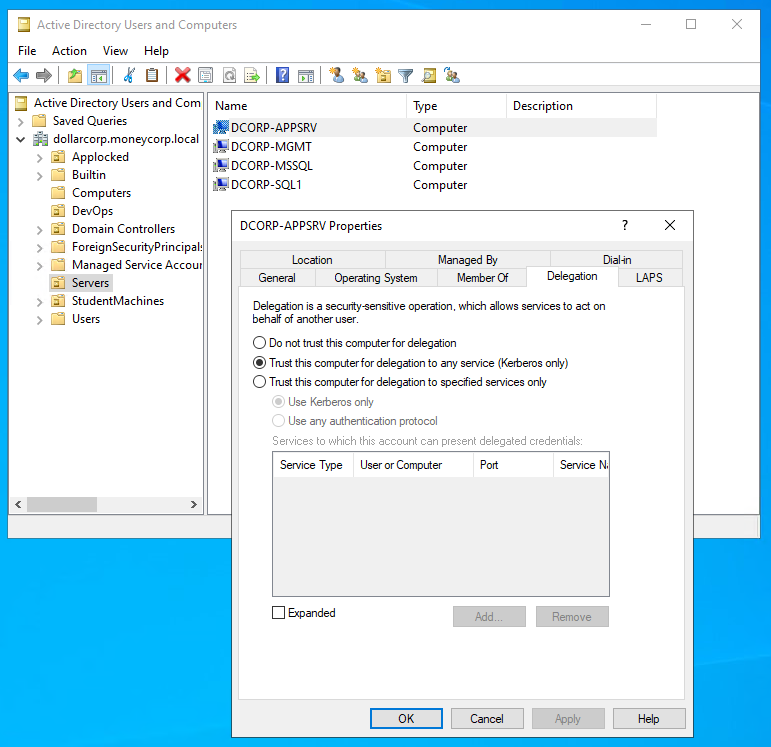The image size is (771, 747).
Task: Click the left pane horizontal scrollbar thumb
Action: [62, 505]
